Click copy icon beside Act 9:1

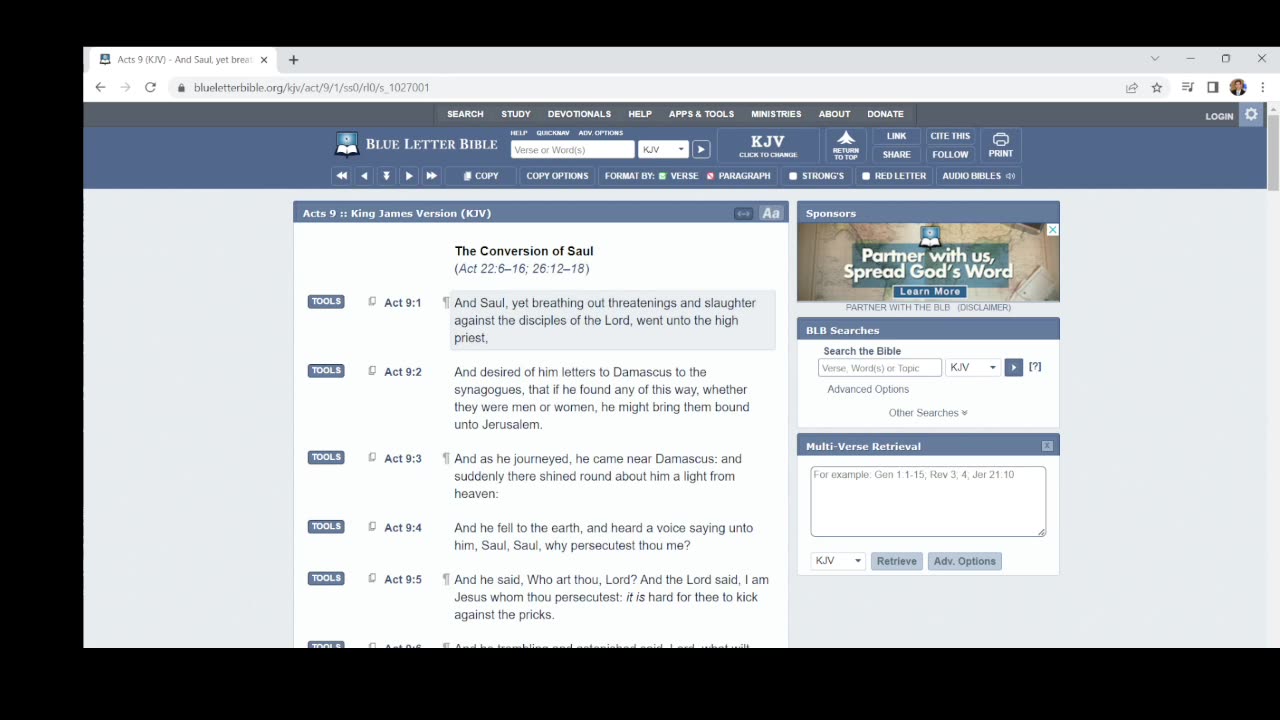point(372,302)
